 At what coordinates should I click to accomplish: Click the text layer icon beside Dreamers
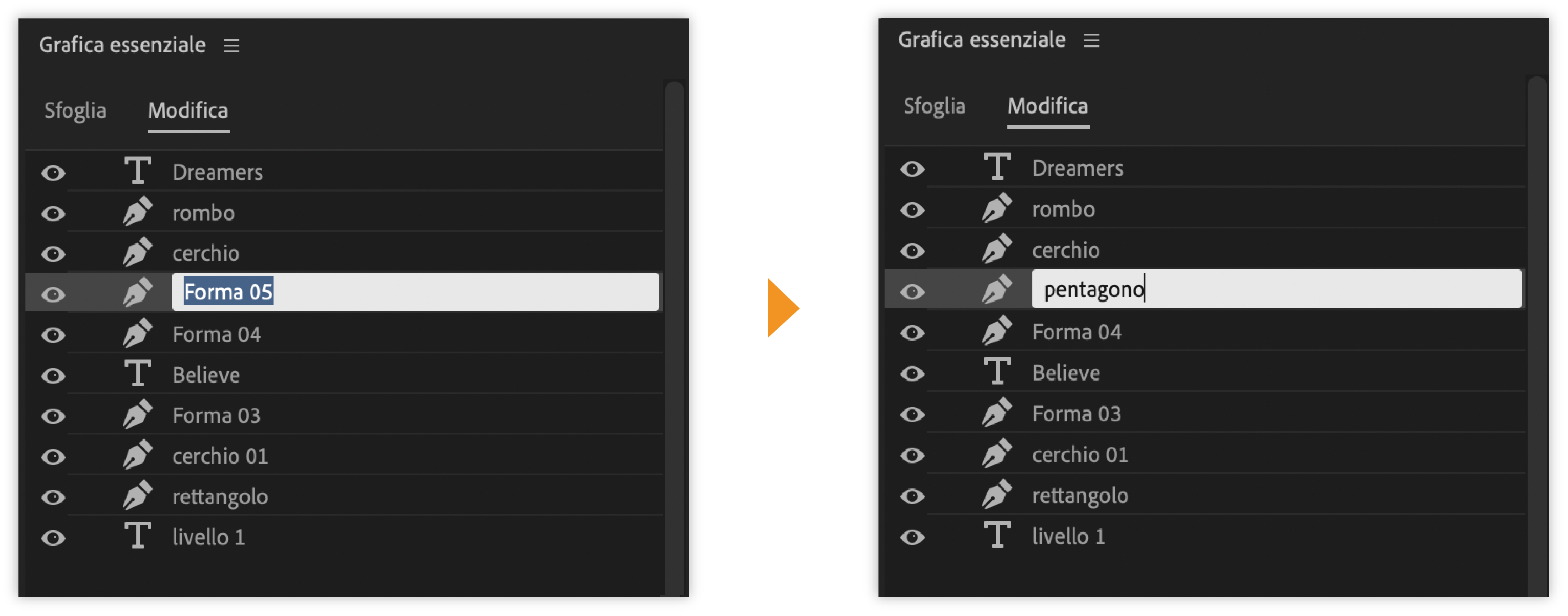coord(138,171)
